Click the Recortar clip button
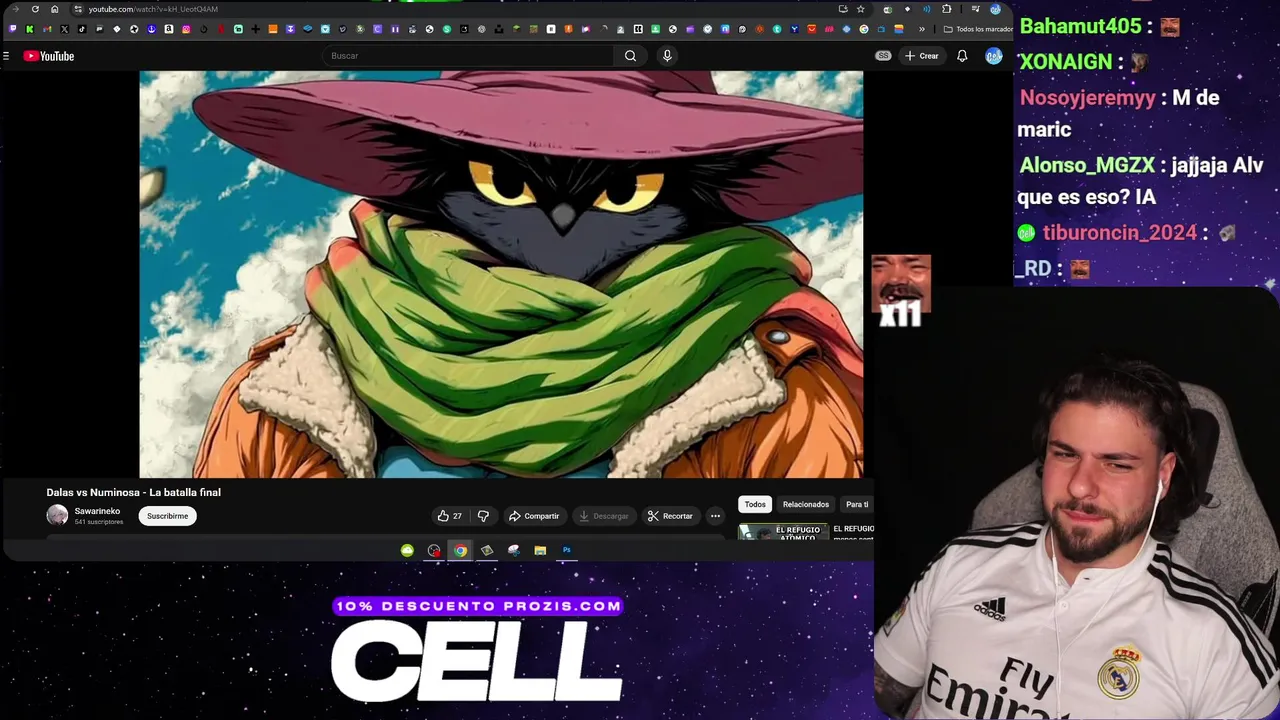This screenshot has width=1280, height=720. [x=670, y=516]
